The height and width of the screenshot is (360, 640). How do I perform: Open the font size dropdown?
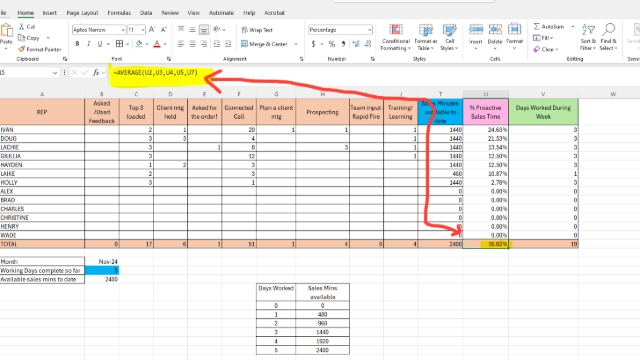pyautogui.click(x=142, y=30)
